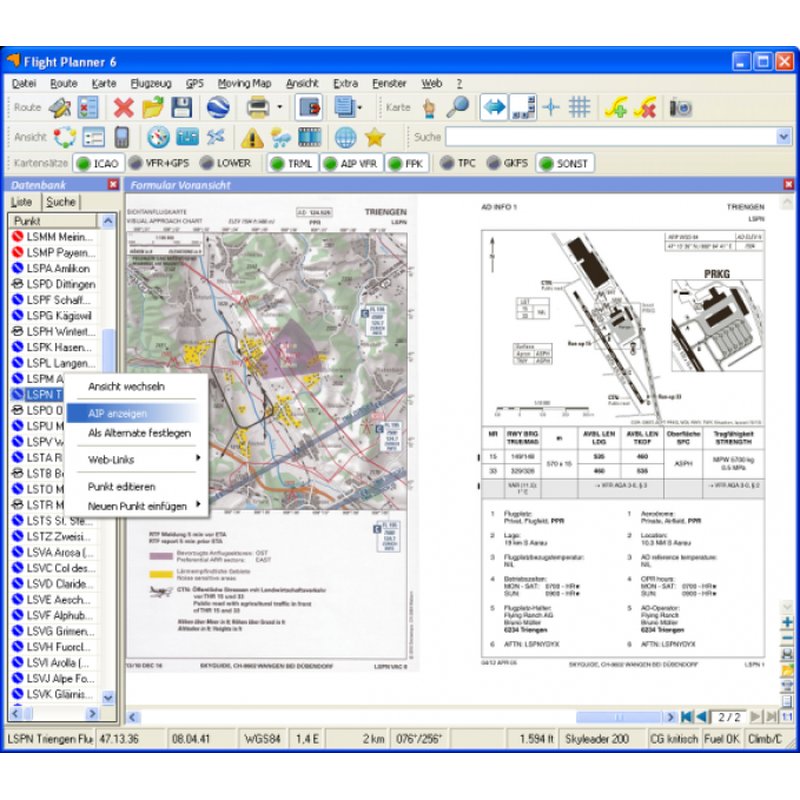Viewport: 800px width, 800px height.
Task: Open dropdown arrow next to document icon
Action: pos(359,108)
